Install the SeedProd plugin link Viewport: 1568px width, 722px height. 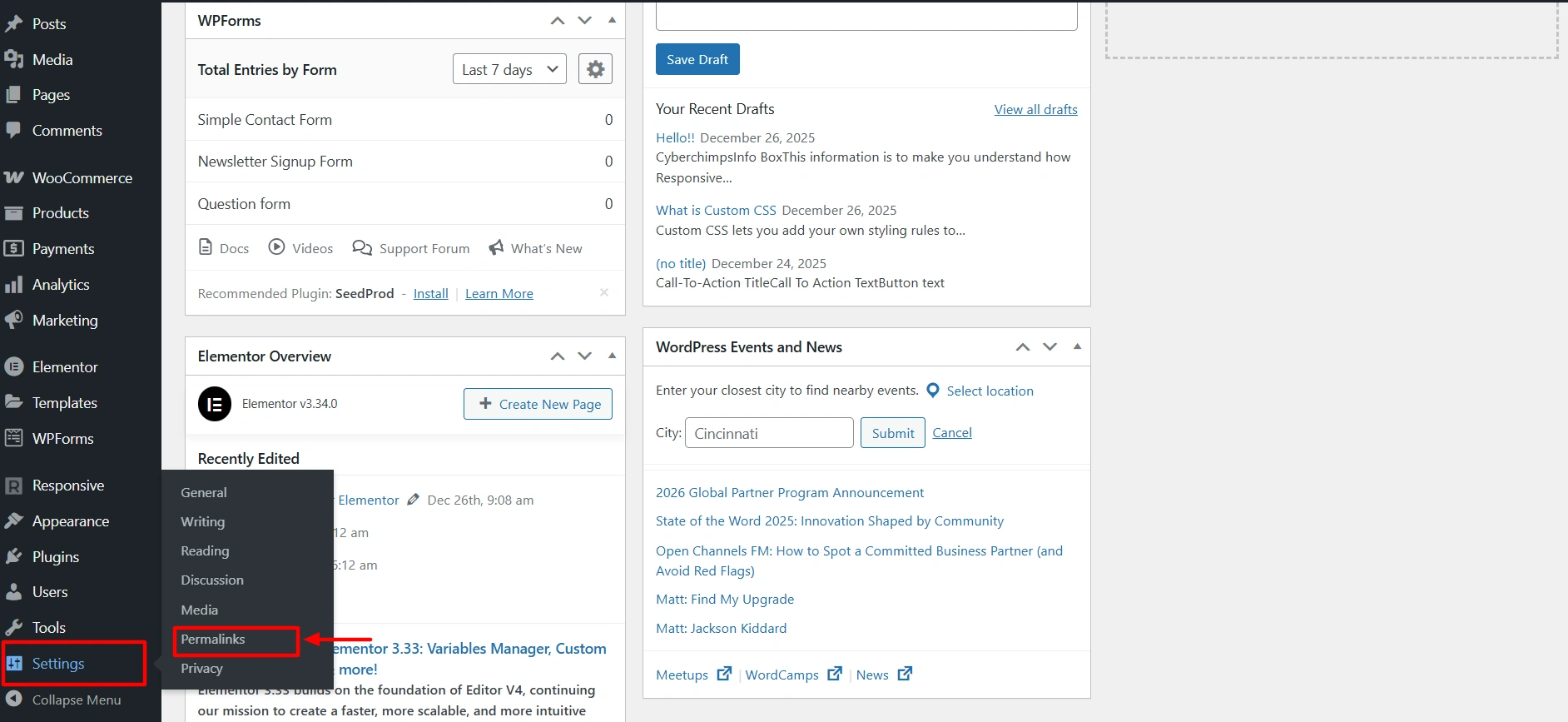click(x=431, y=294)
